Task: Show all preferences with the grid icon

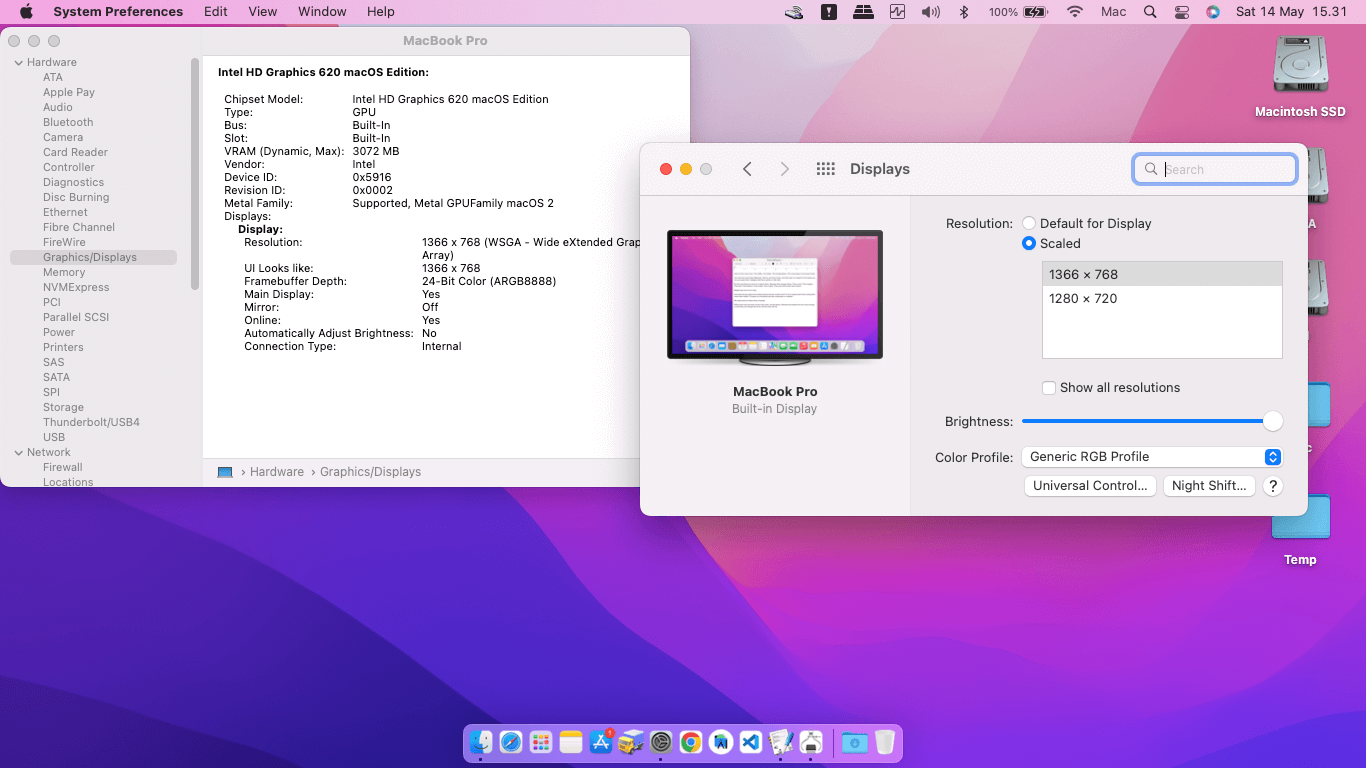Action: point(826,169)
